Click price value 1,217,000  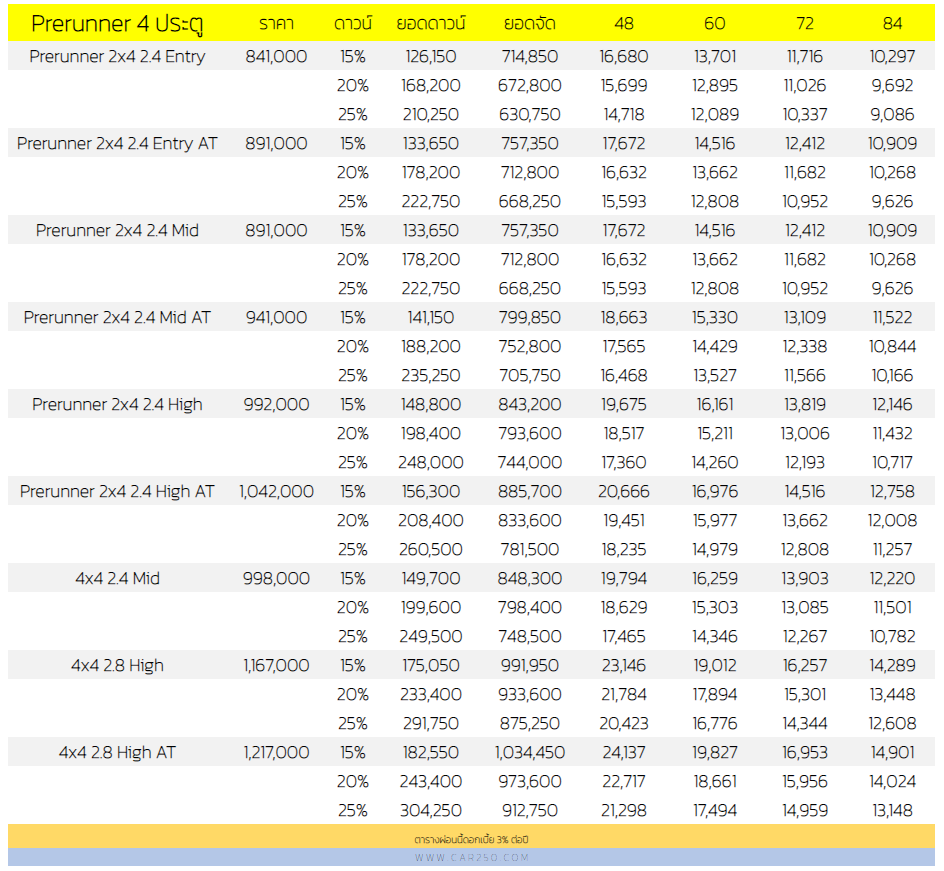tap(276, 752)
